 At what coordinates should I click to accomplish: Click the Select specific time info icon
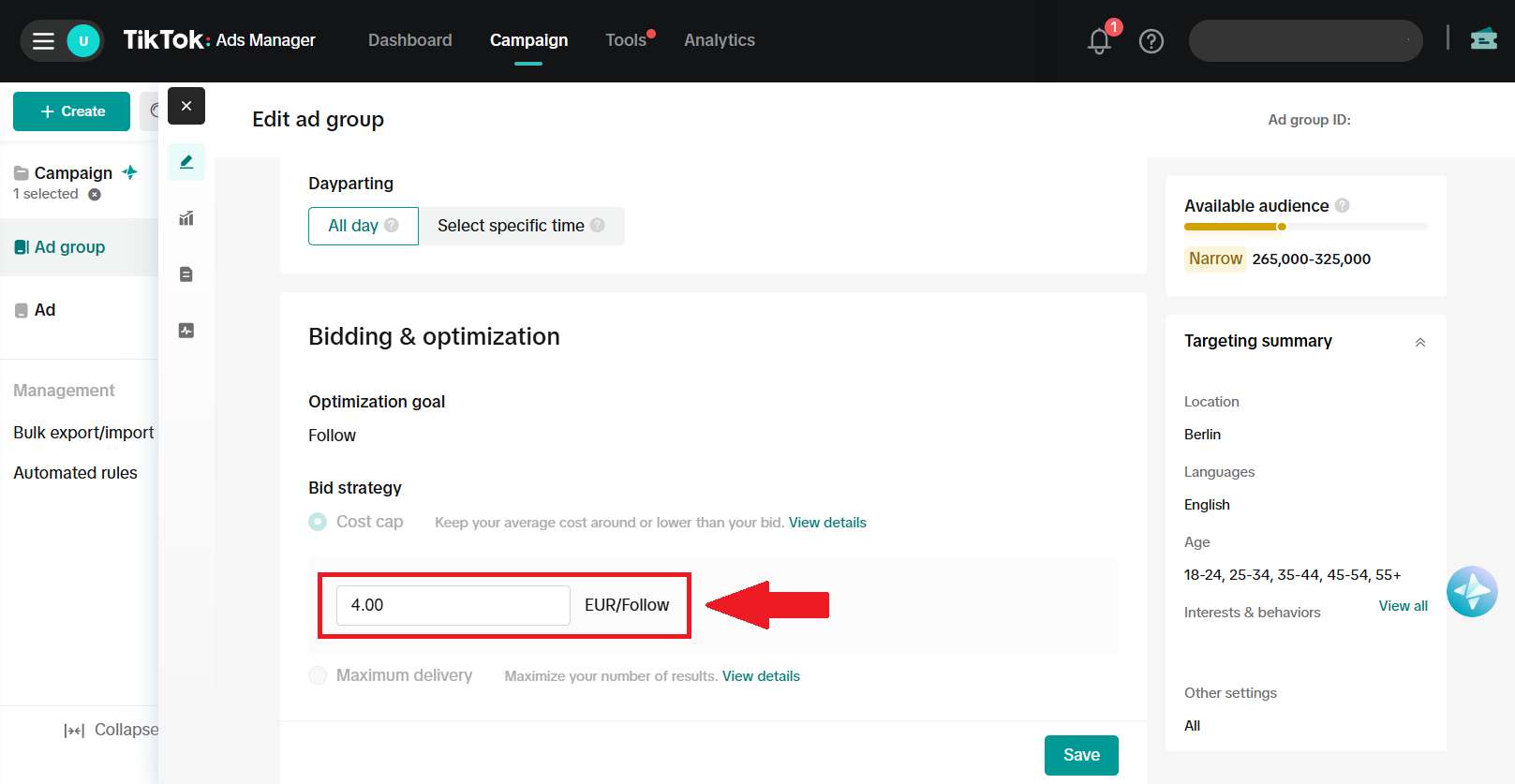point(598,225)
